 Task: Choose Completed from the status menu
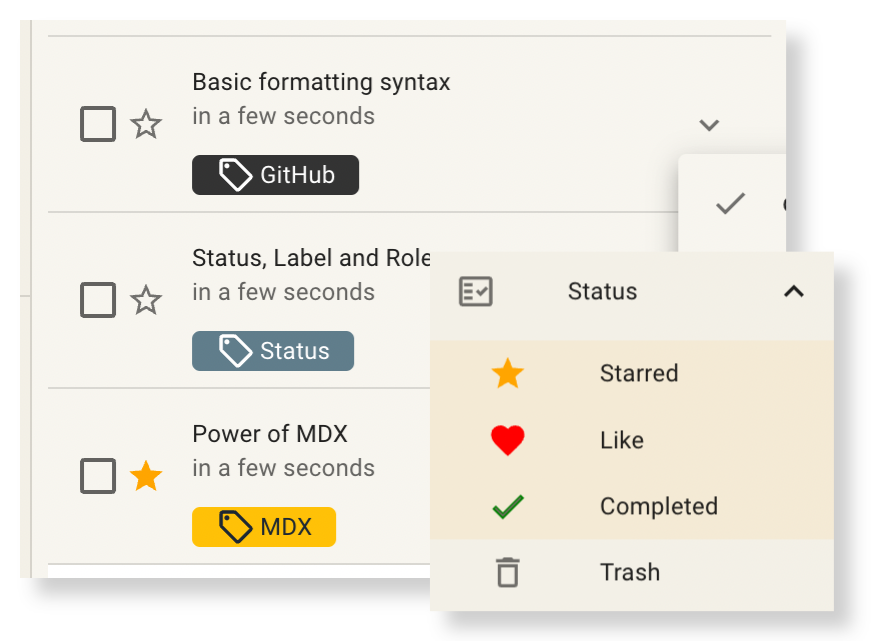[632, 506]
